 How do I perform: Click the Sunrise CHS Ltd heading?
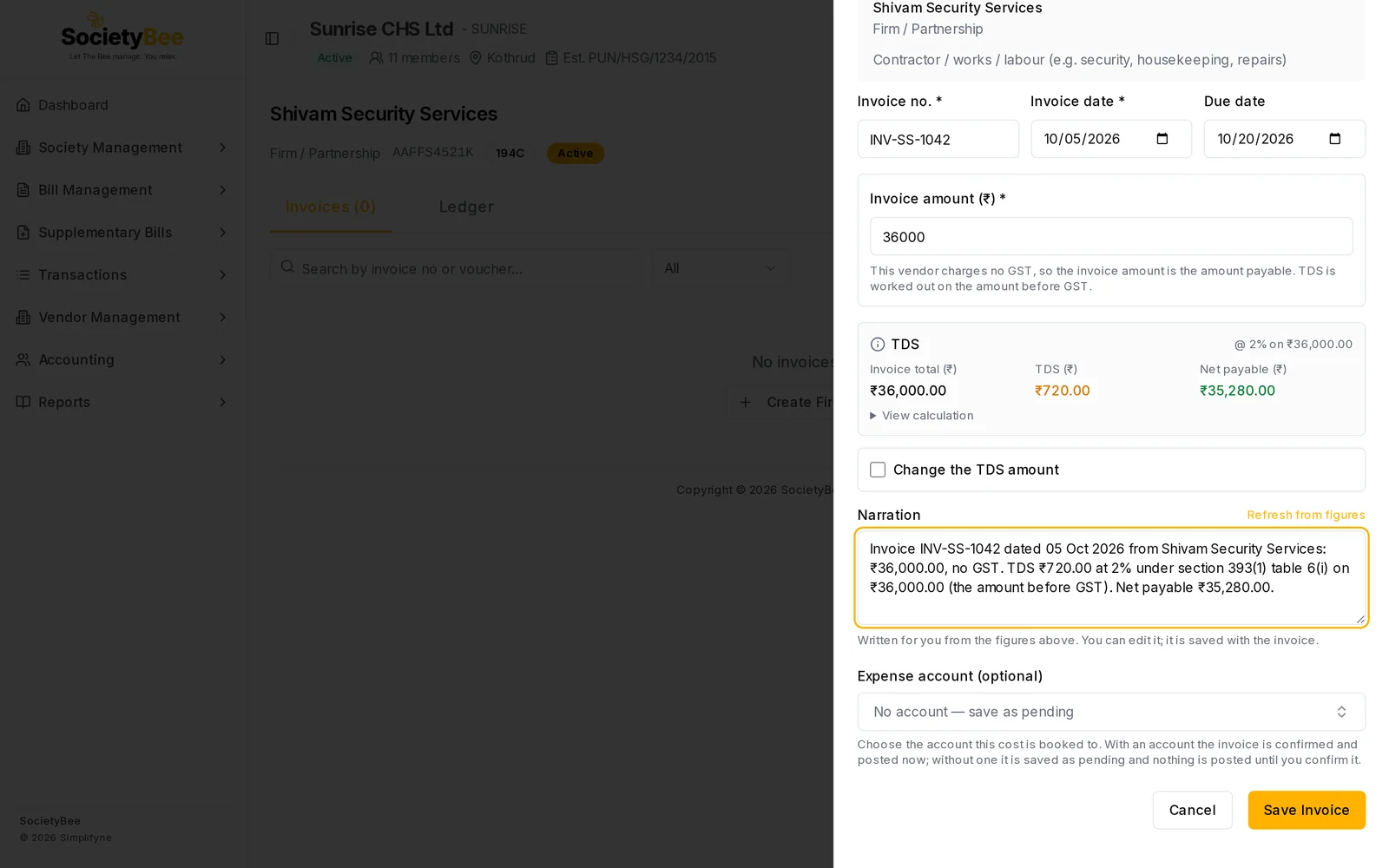click(381, 29)
